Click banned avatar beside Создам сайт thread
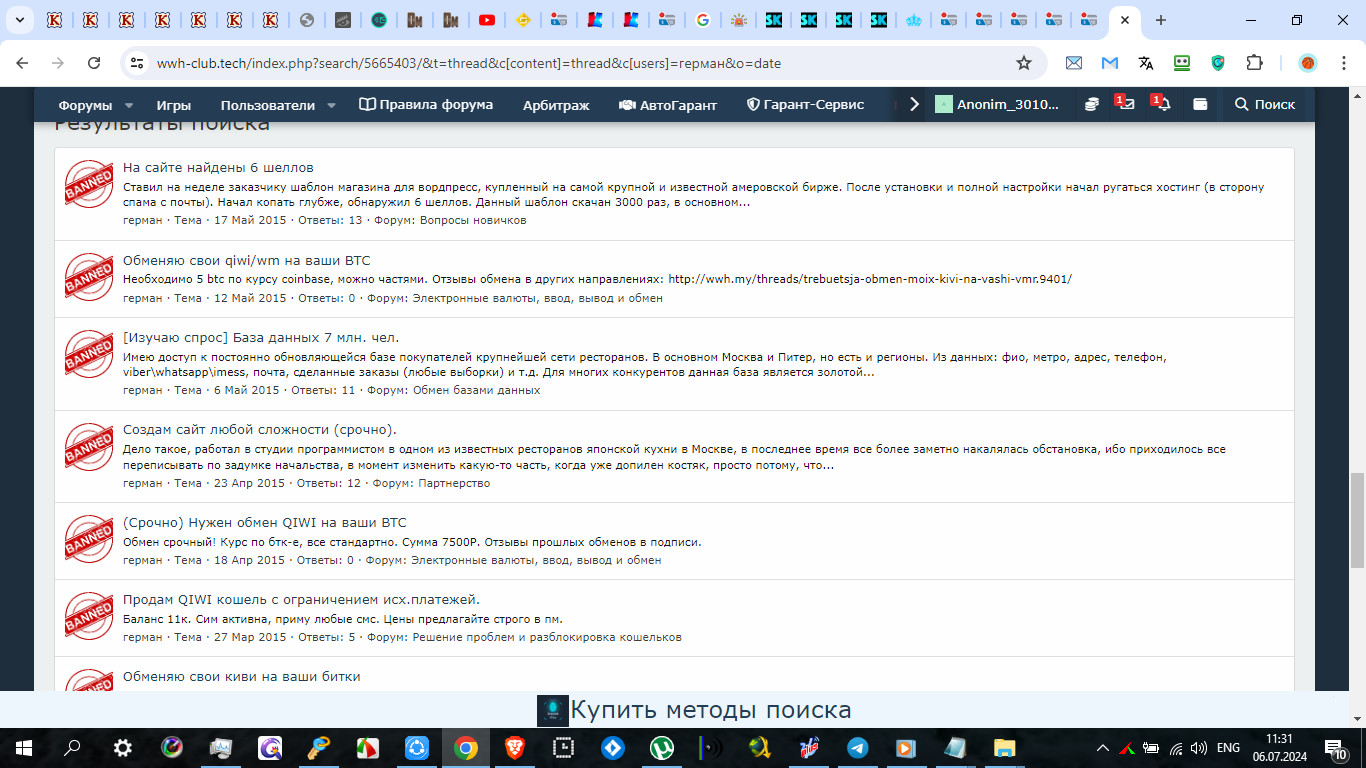1366x768 pixels. [x=89, y=447]
